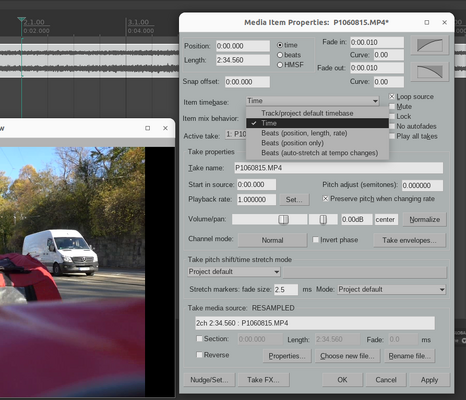Maximize the video preview window
The width and height of the screenshot is (466, 400).
coord(148,128)
